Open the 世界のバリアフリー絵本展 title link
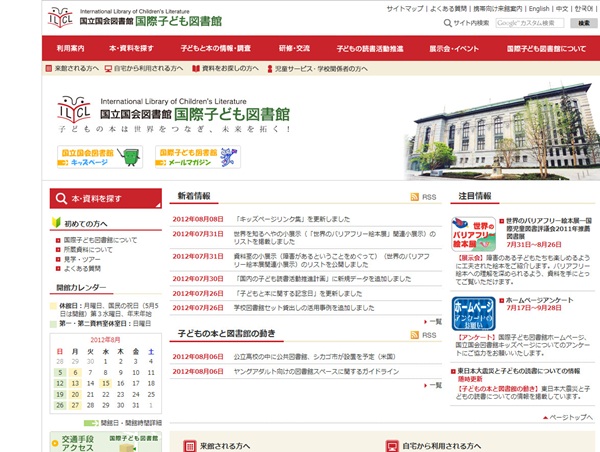The height and width of the screenshot is (452, 600). click(549, 228)
